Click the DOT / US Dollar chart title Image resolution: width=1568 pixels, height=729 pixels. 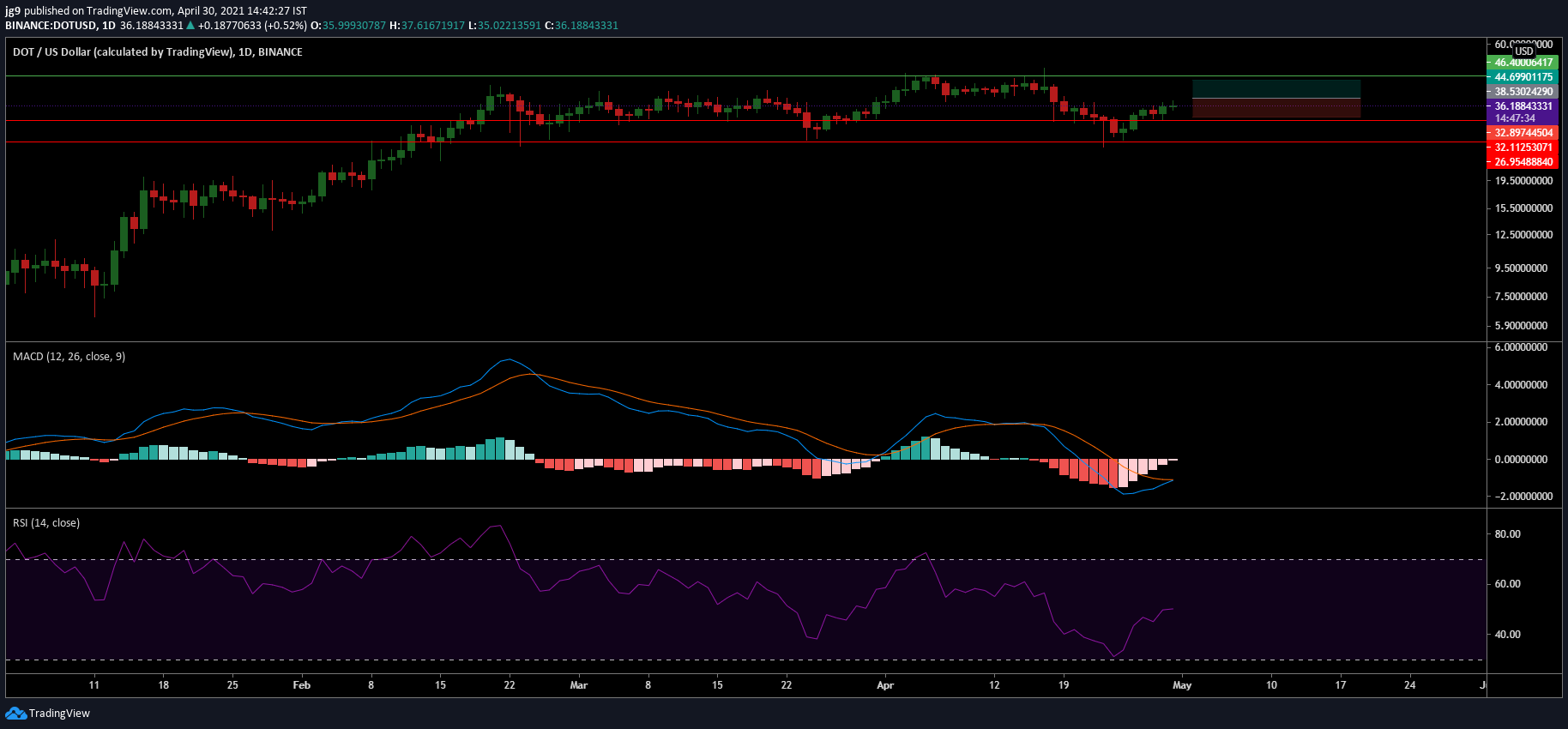158,52
